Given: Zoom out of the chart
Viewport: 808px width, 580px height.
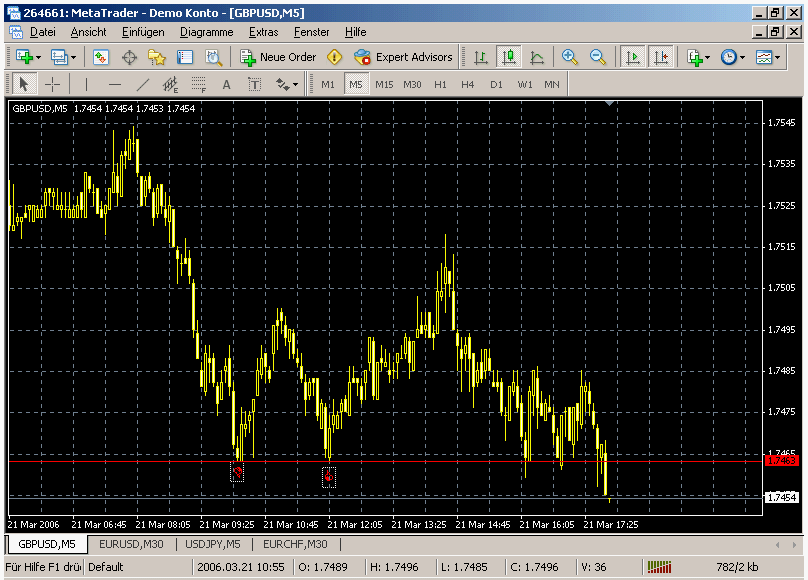Looking at the screenshot, I should tap(598, 57).
